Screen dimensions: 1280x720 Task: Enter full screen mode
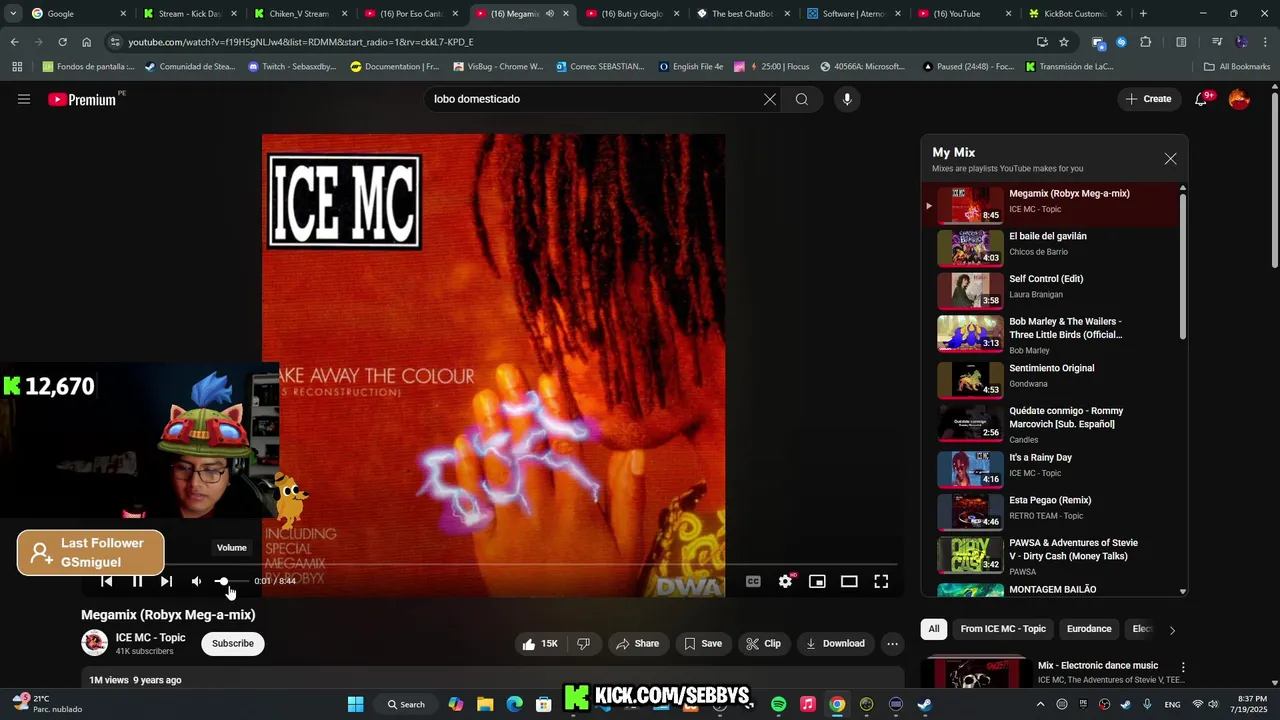881,581
